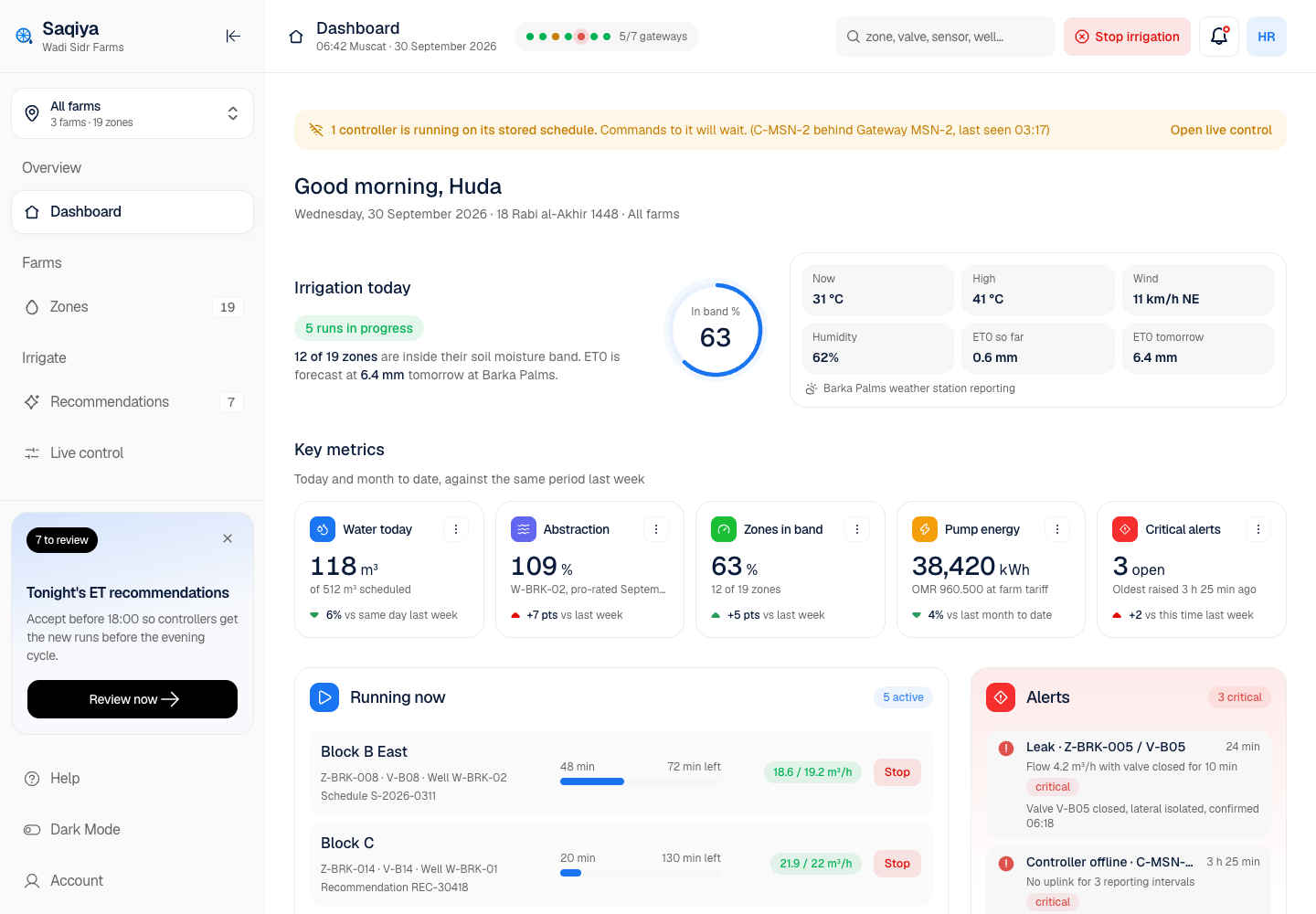Screen dimensions: 1316x914
Task: Click the Open live control link
Action: (1221, 130)
